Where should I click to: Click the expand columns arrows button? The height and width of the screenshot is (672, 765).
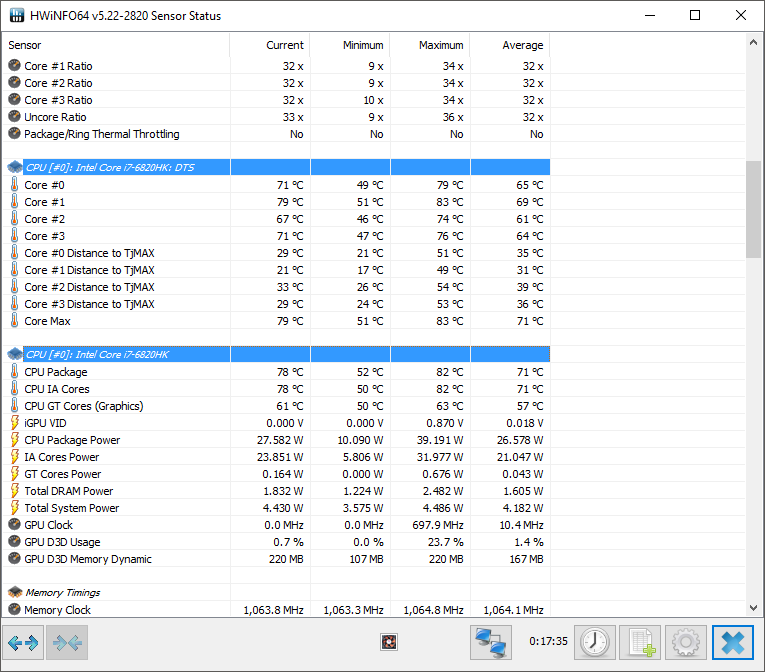click(23, 643)
